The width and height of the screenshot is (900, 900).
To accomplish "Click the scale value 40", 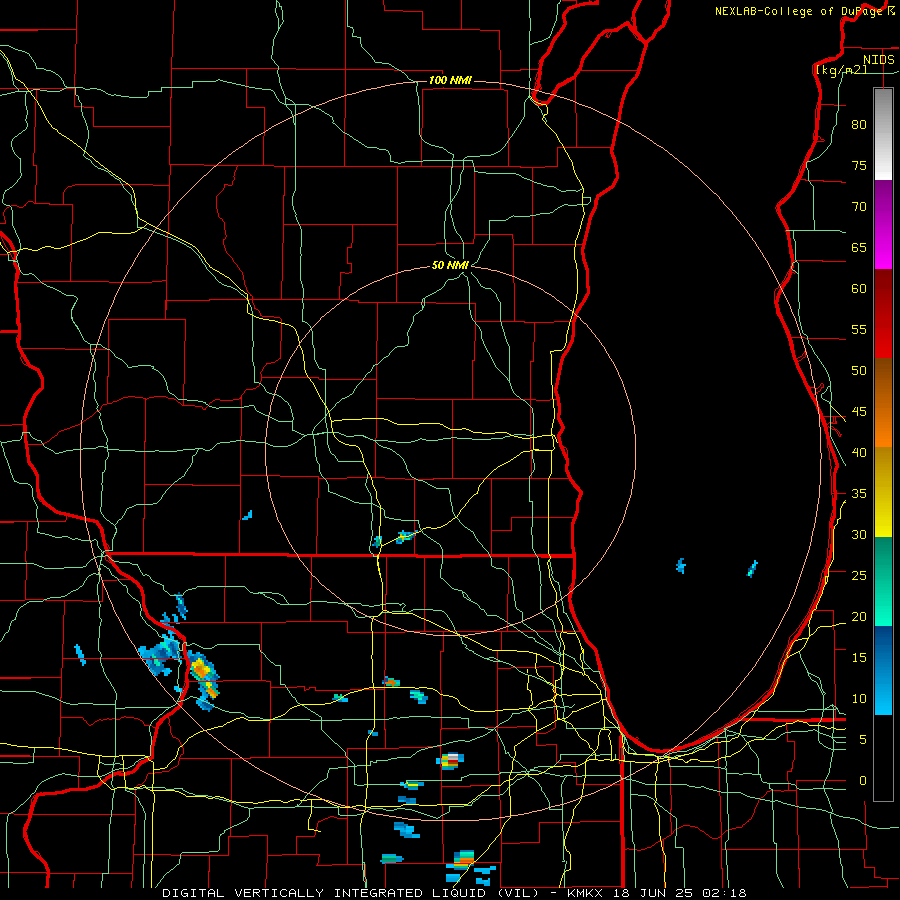I will (859, 452).
